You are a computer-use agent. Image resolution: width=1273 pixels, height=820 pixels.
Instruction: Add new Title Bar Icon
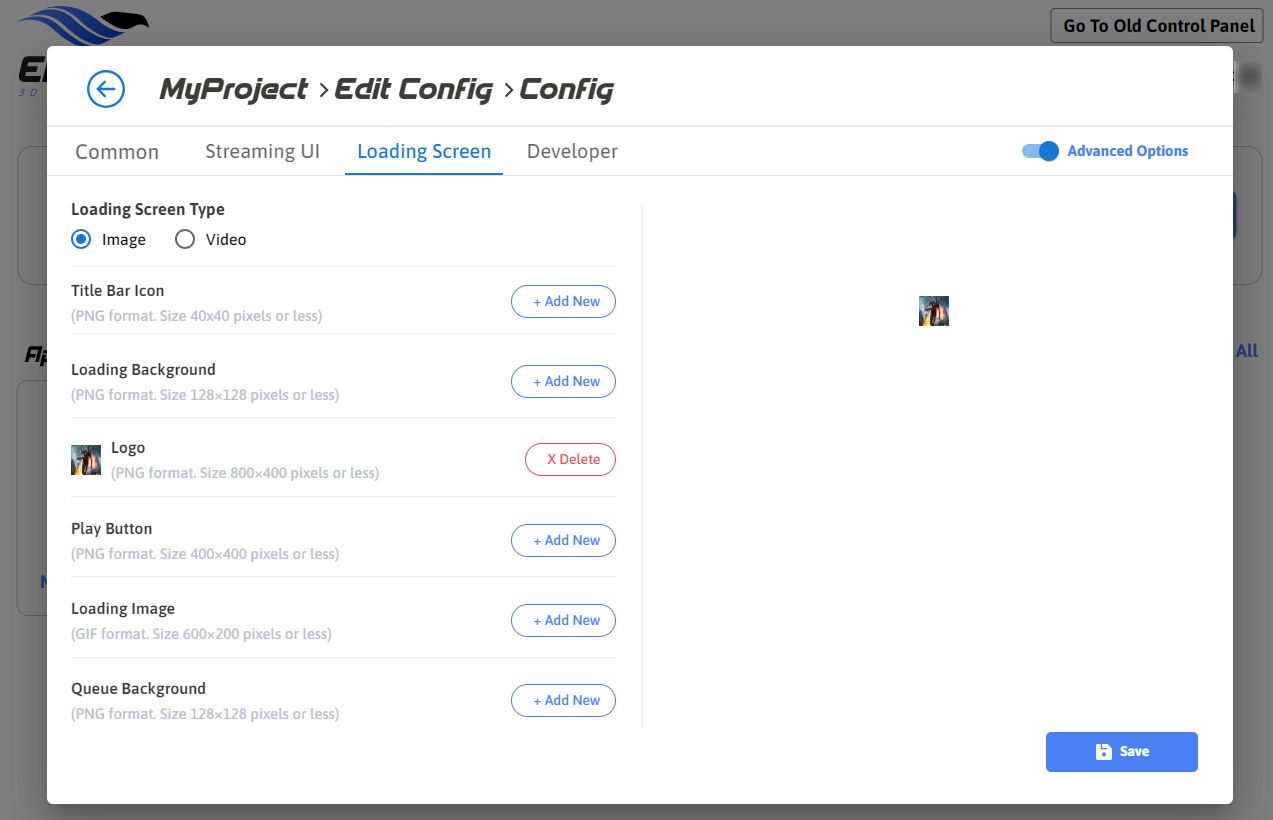tap(563, 302)
